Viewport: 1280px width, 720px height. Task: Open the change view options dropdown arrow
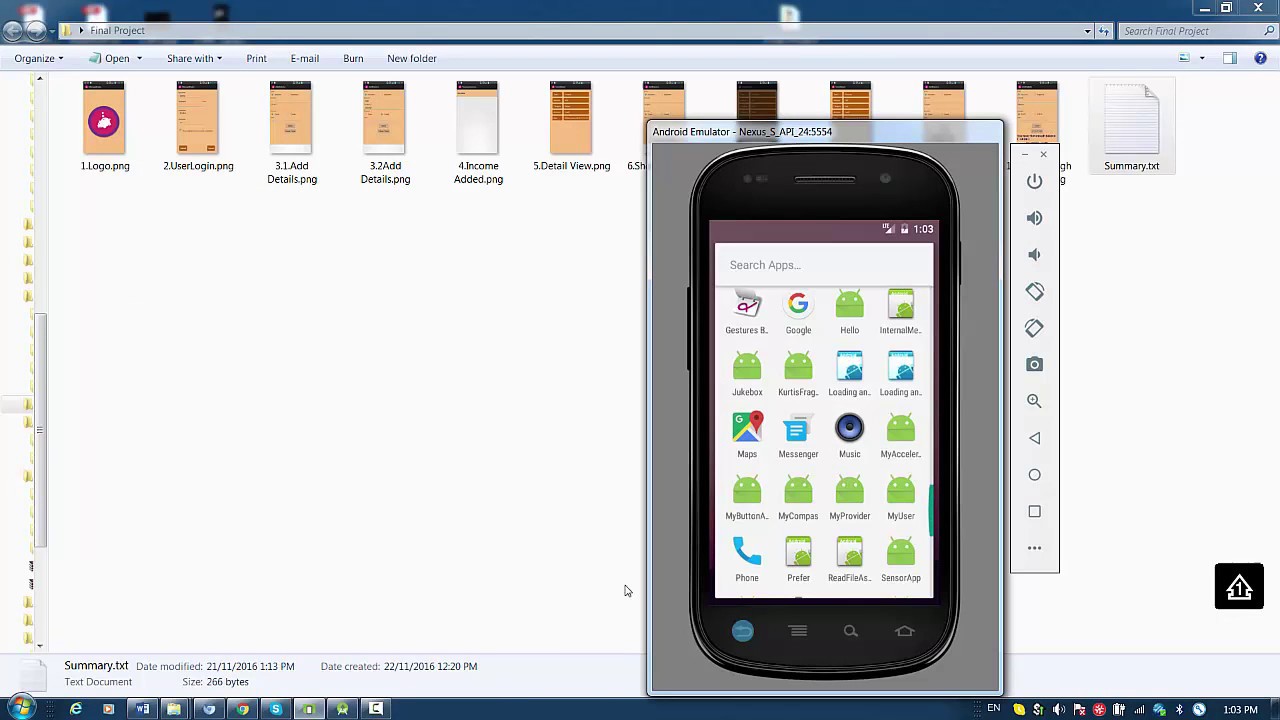(1202, 58)
